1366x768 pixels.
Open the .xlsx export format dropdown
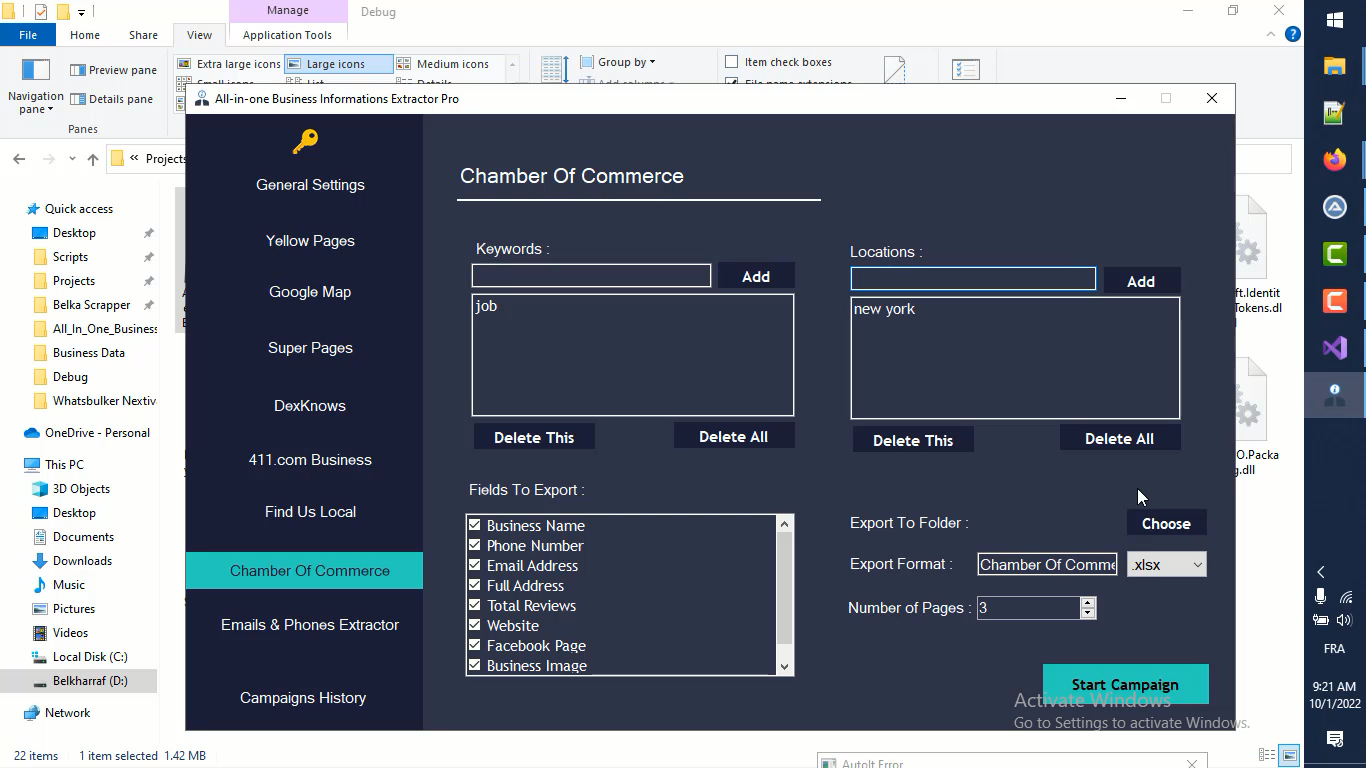(x=1166, y=565)
